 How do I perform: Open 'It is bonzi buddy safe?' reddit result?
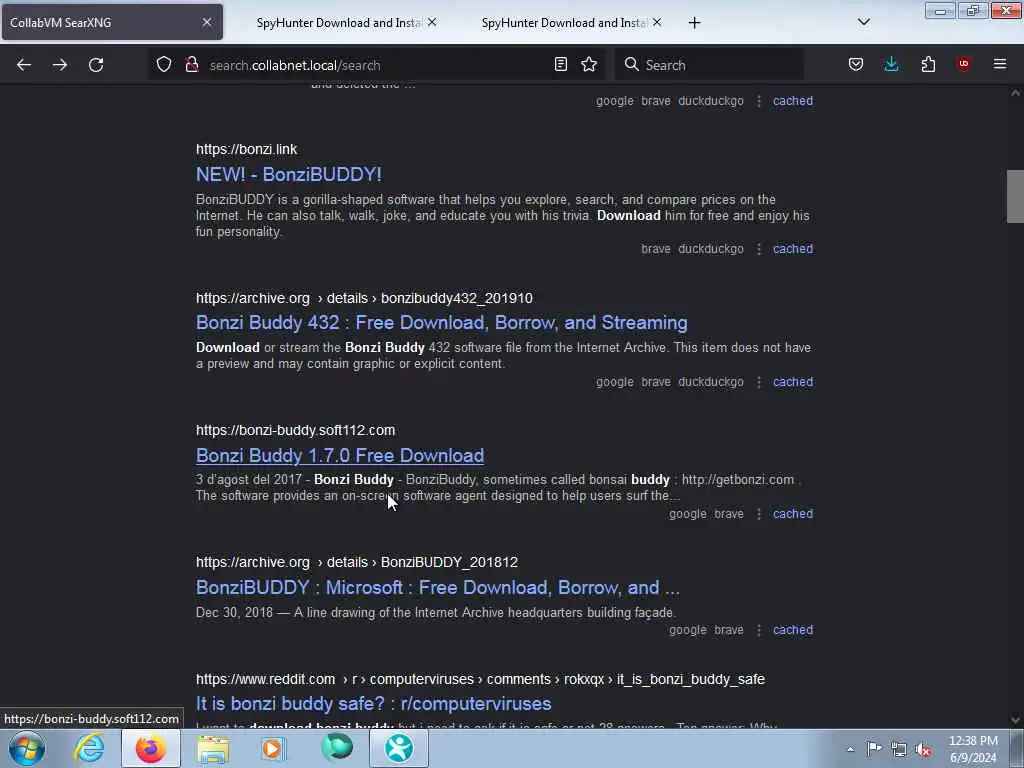[374, 703]
